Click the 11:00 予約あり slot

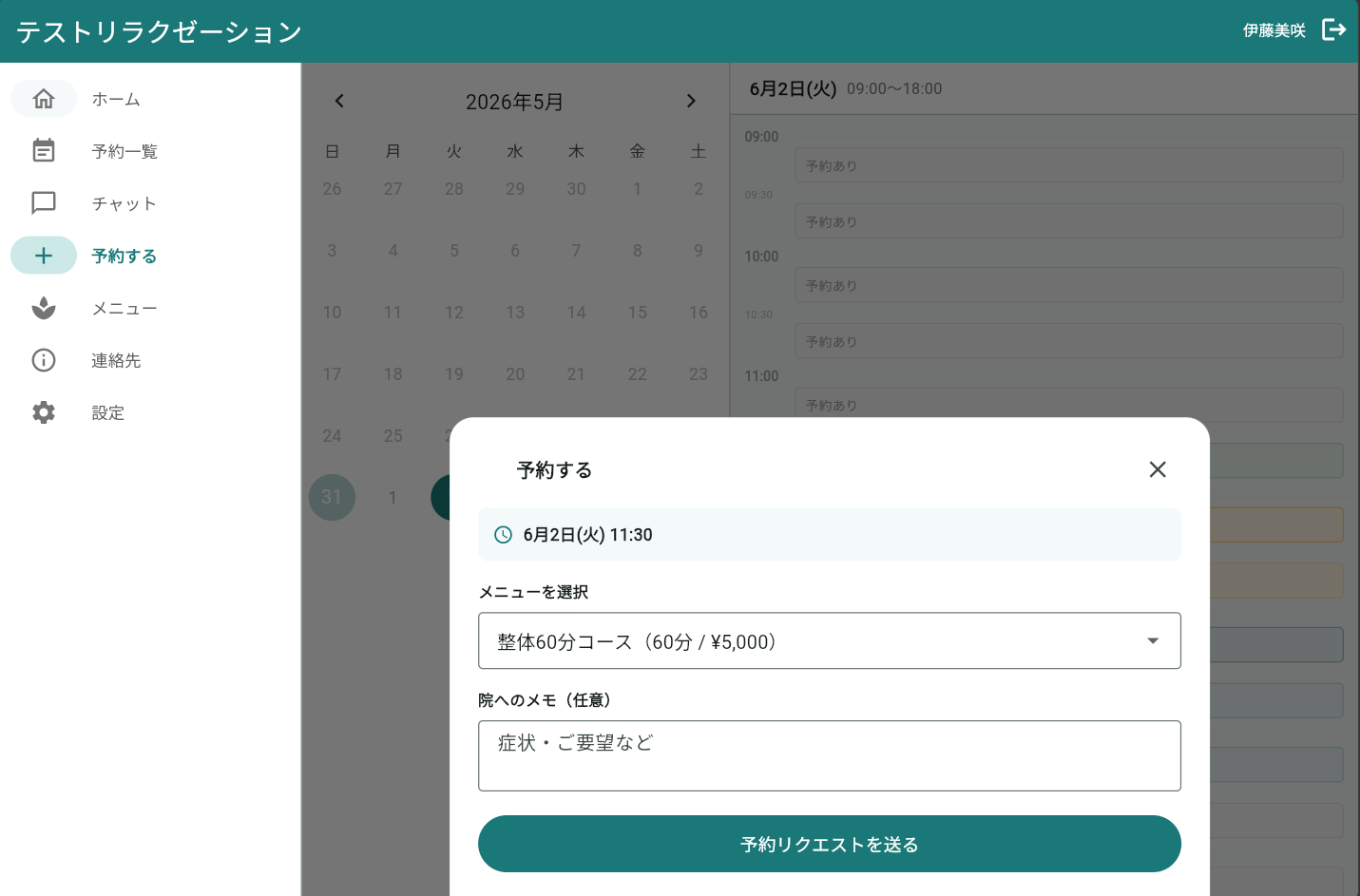[1069, 405]
